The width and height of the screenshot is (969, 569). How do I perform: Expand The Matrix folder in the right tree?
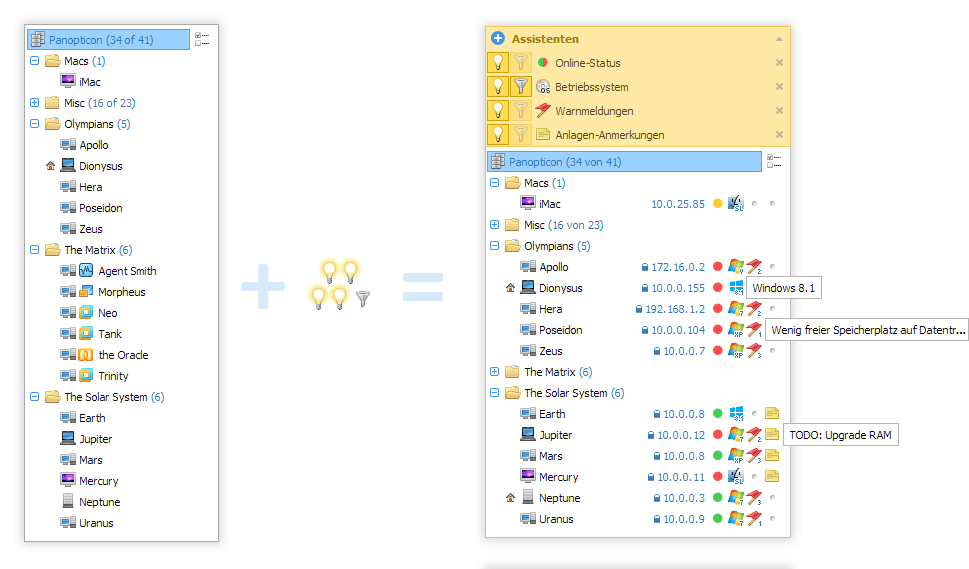[x=495, y=372]
